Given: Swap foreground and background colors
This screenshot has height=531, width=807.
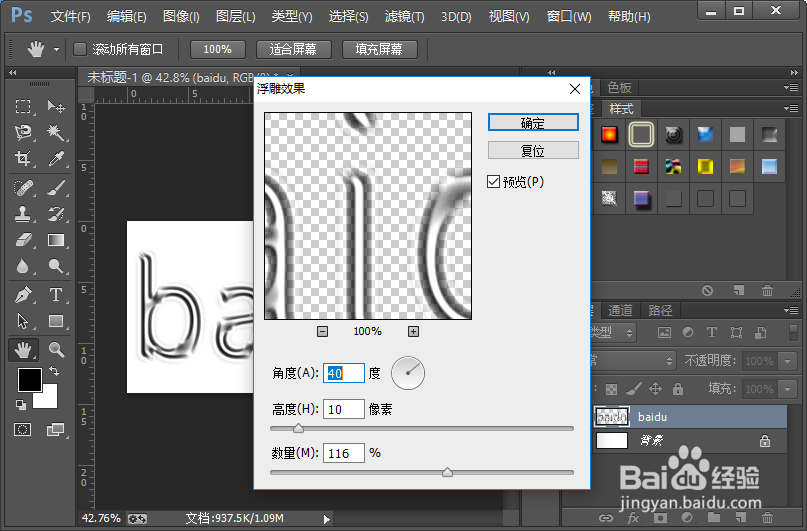Looking at the screenshot, I should 54,371.
